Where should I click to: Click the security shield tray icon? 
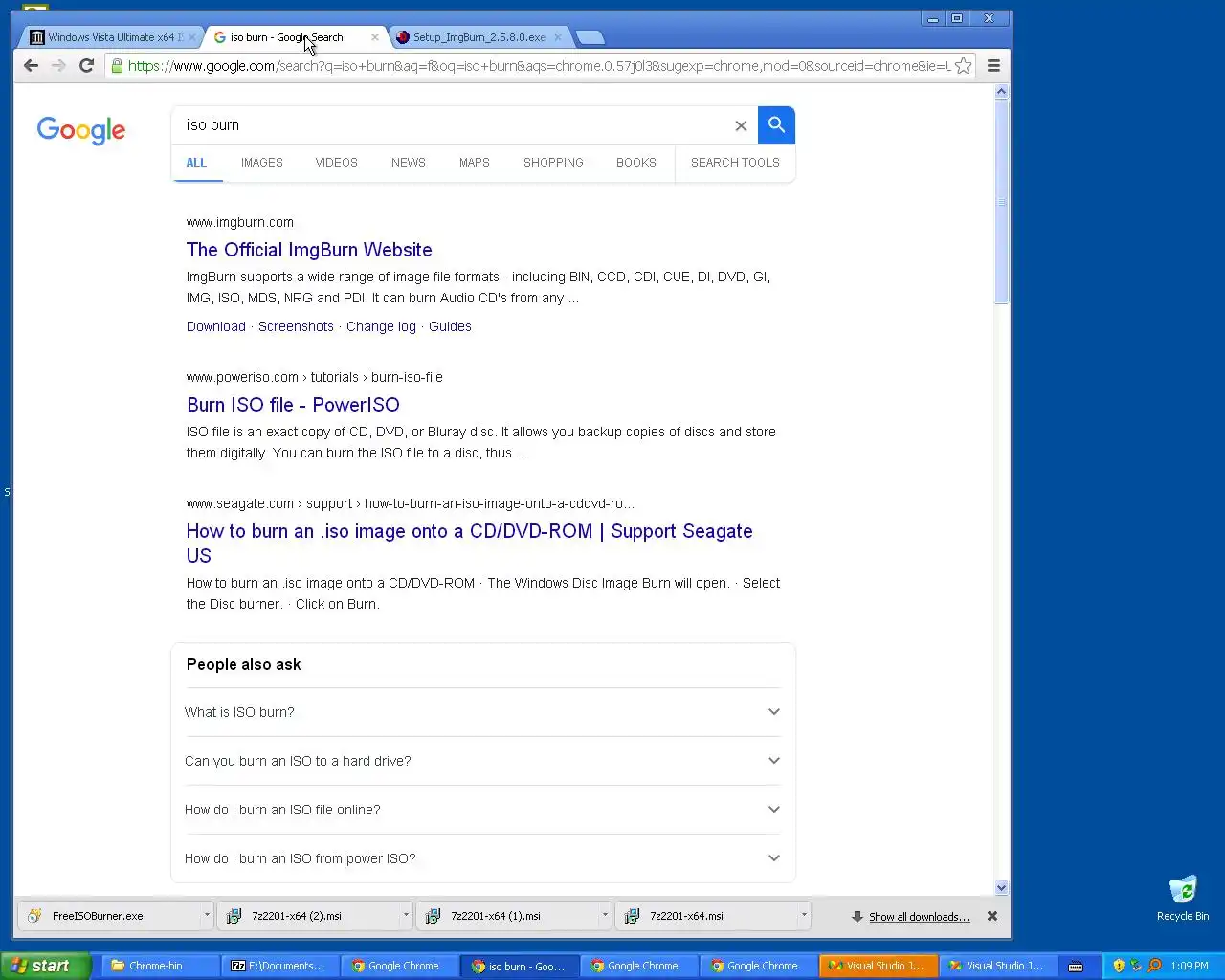click(1119, 966)
